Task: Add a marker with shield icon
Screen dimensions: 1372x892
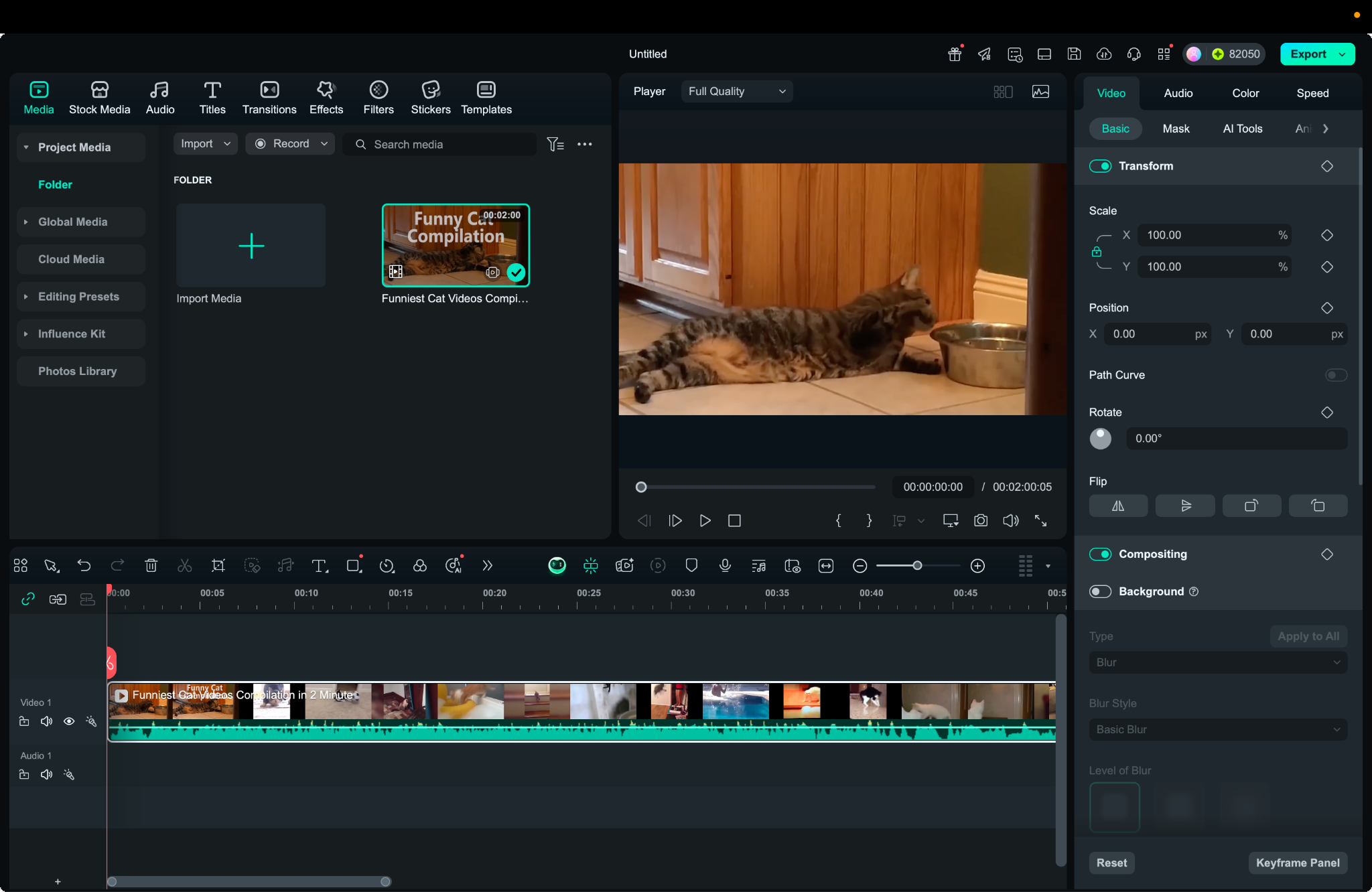Action: (x=691, y=566)
